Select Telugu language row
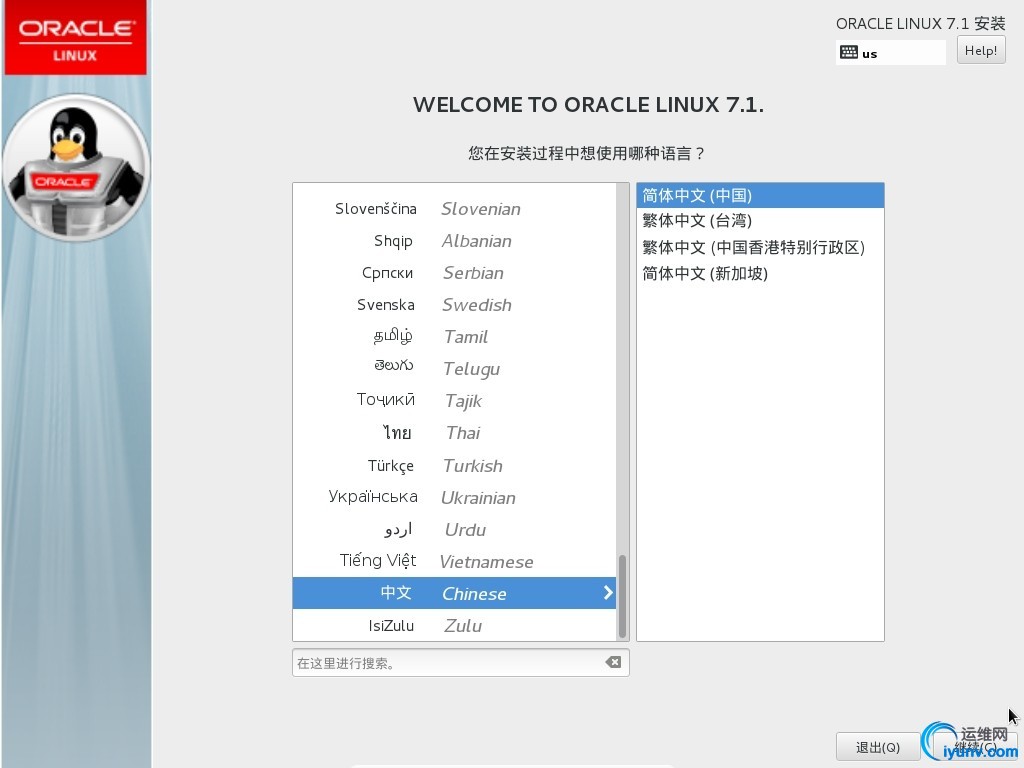This screenshot has width=1024, height=768. [x=455, y=369]
